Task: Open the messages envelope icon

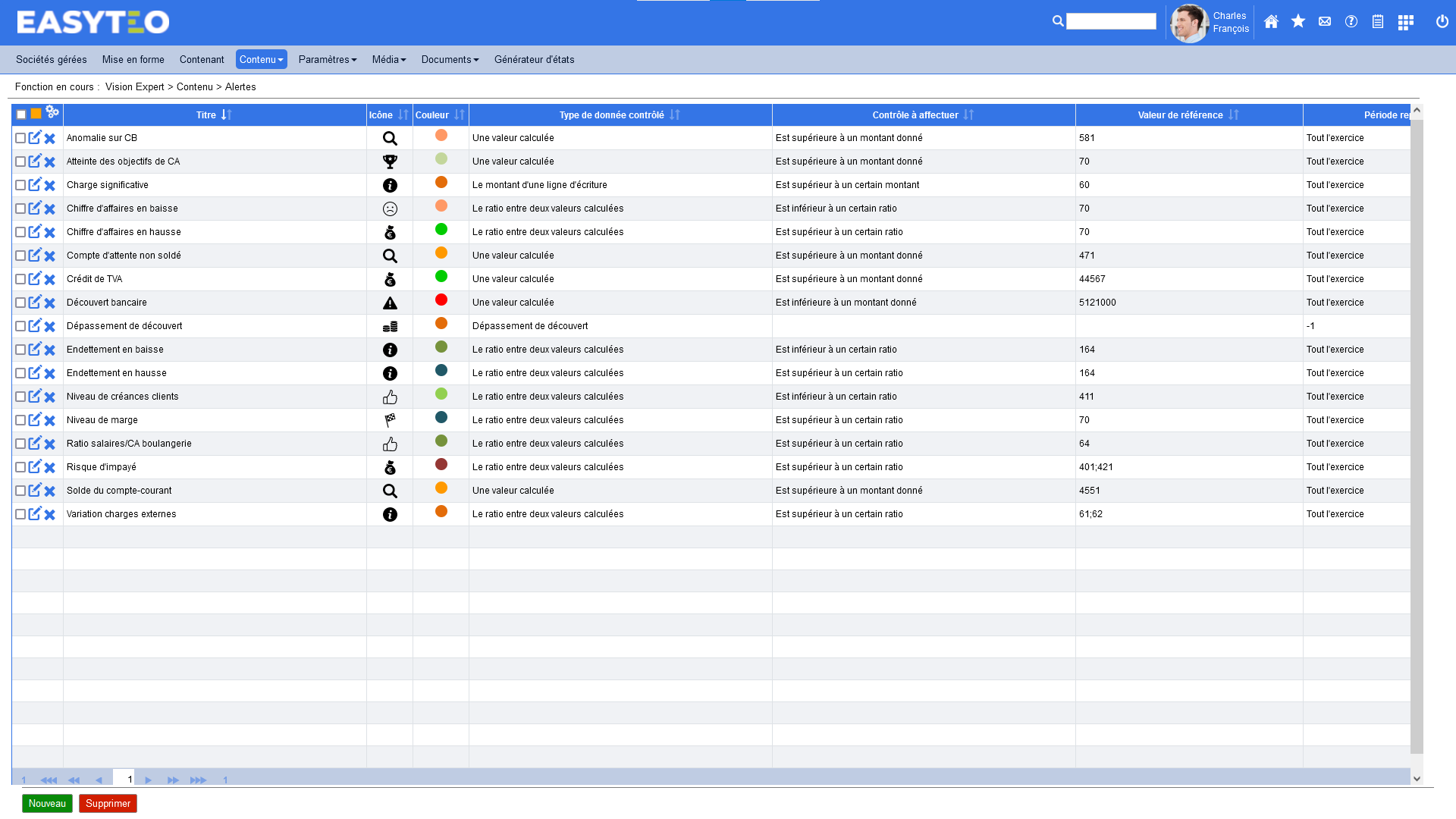Action: coord(1325,22)
